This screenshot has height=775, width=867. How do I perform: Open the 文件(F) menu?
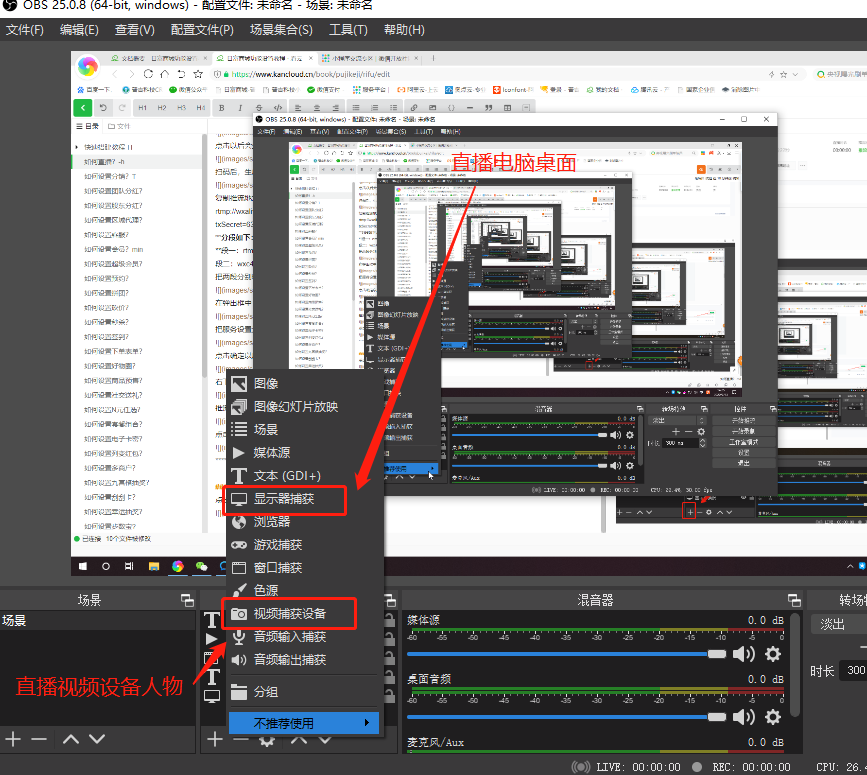click(x=25, y=30)
